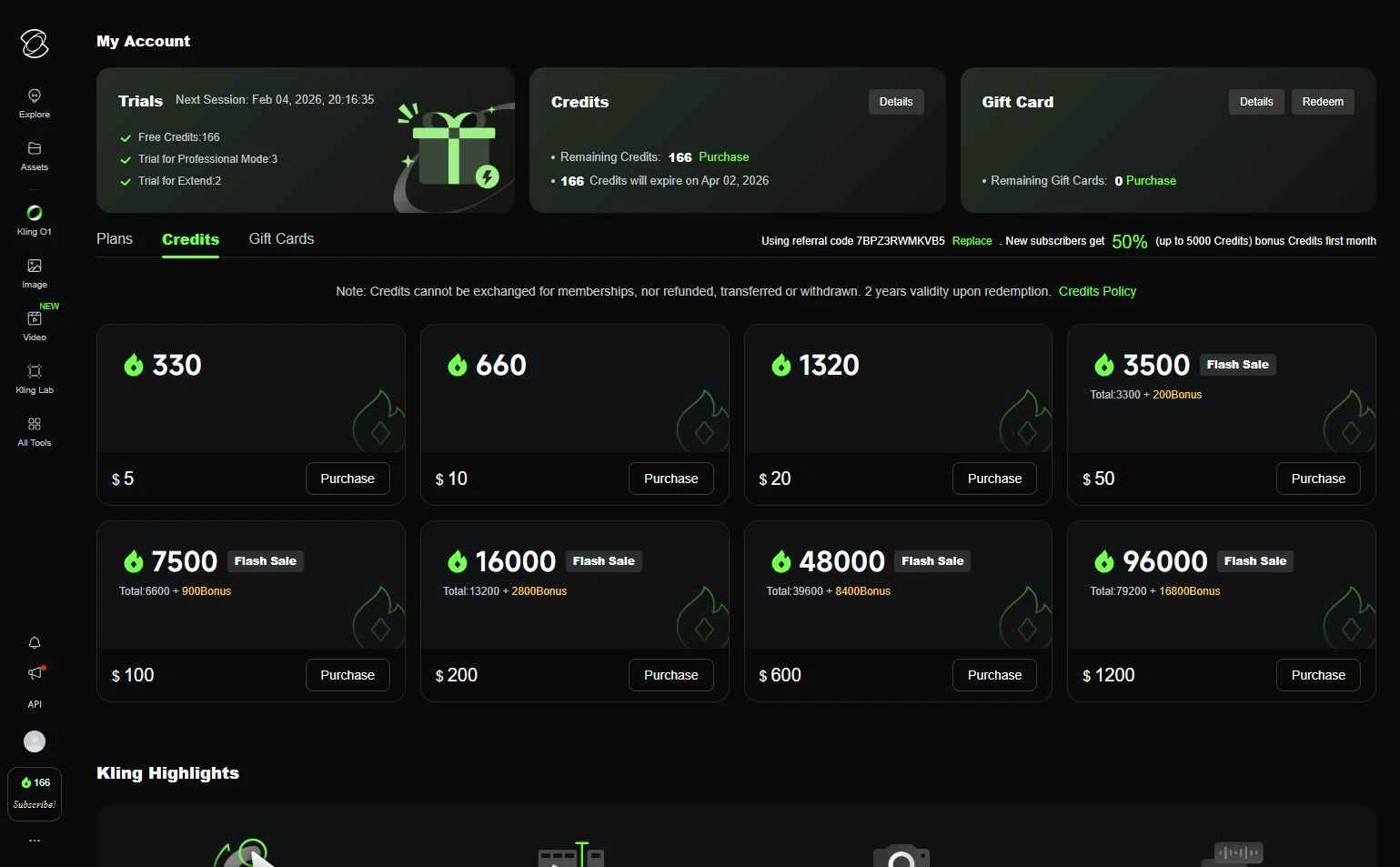Click 'Total:79200 + 16800Bonus' text
1400x867 pixels.
click(1155, 591)
